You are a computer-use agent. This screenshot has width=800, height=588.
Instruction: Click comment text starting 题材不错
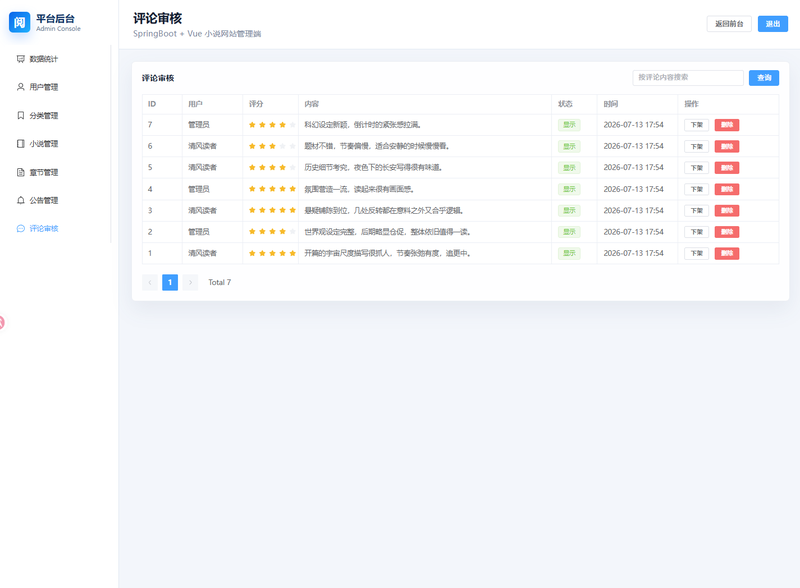pos(377,146)
